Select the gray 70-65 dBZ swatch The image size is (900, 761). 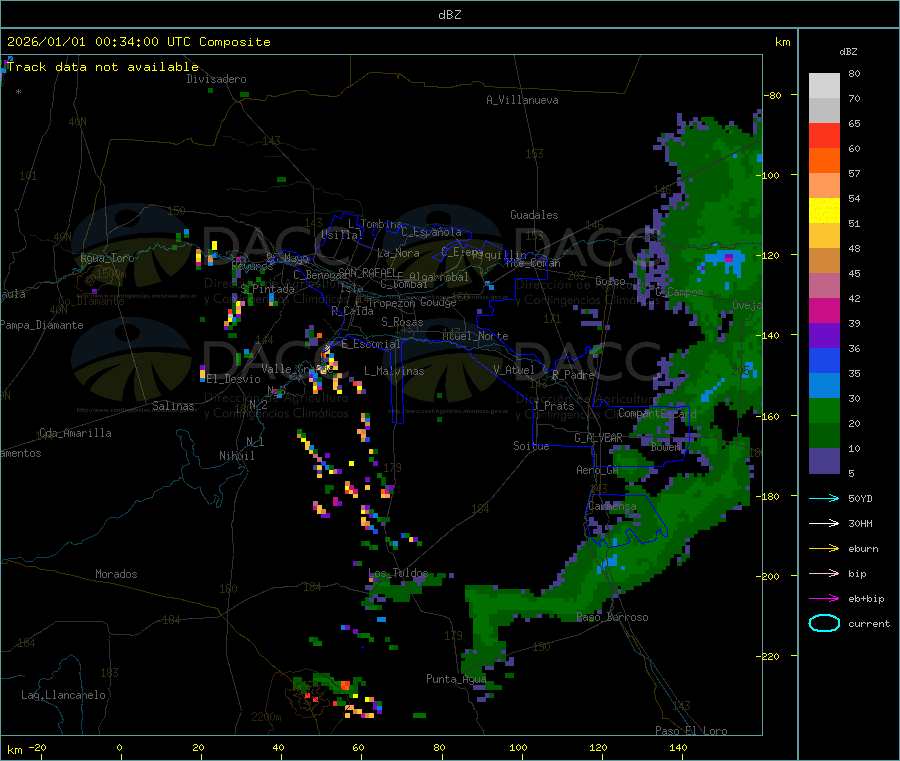pyautogui.click(x=824, y=110)
